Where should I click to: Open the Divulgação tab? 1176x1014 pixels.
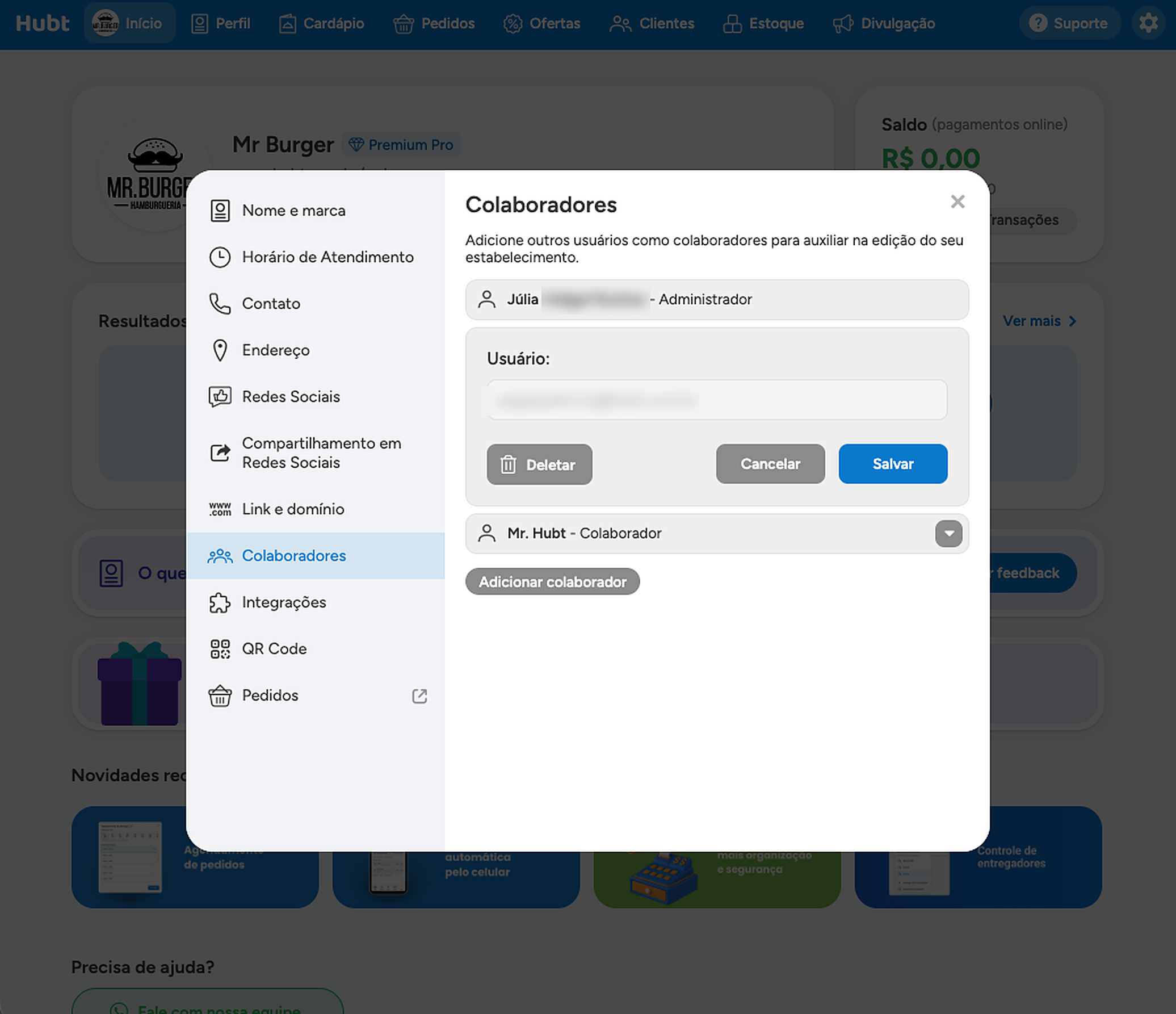click(884, 23)
